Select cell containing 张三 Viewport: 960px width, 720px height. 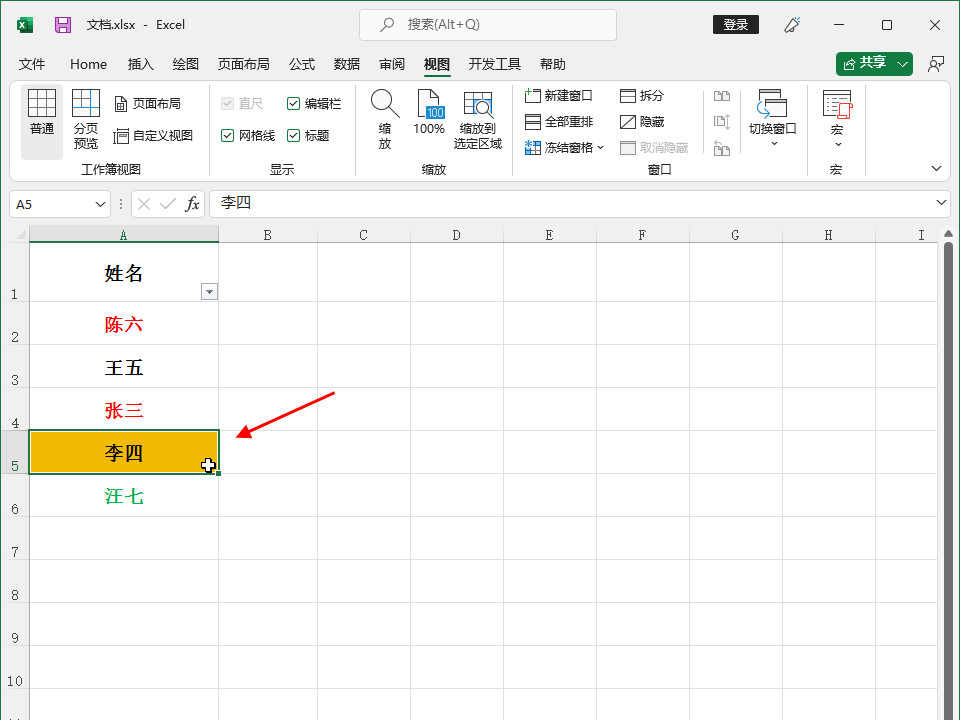tap(124, 409)
